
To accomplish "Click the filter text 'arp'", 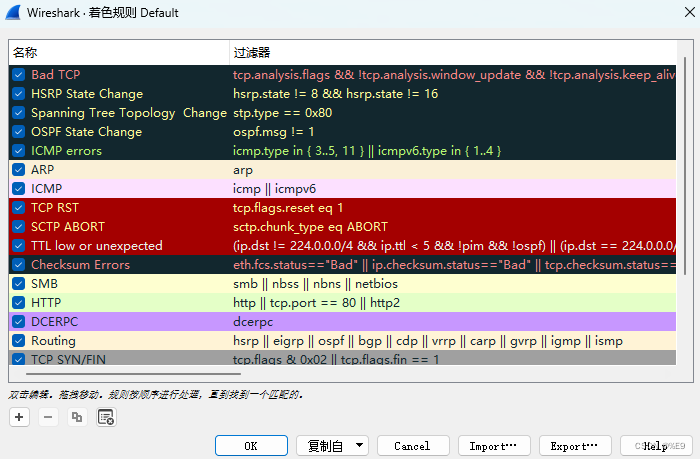I will tap(243, 170).
